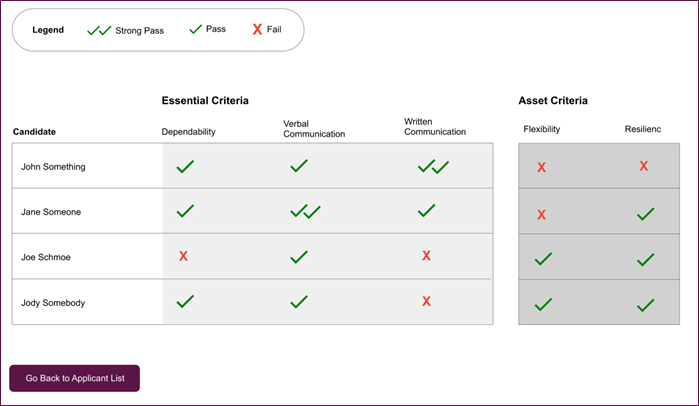This screenshot has width=699, height=406.
Task: Click the Strong Pass double-check legend icon
Action: [x=99, y=30]
